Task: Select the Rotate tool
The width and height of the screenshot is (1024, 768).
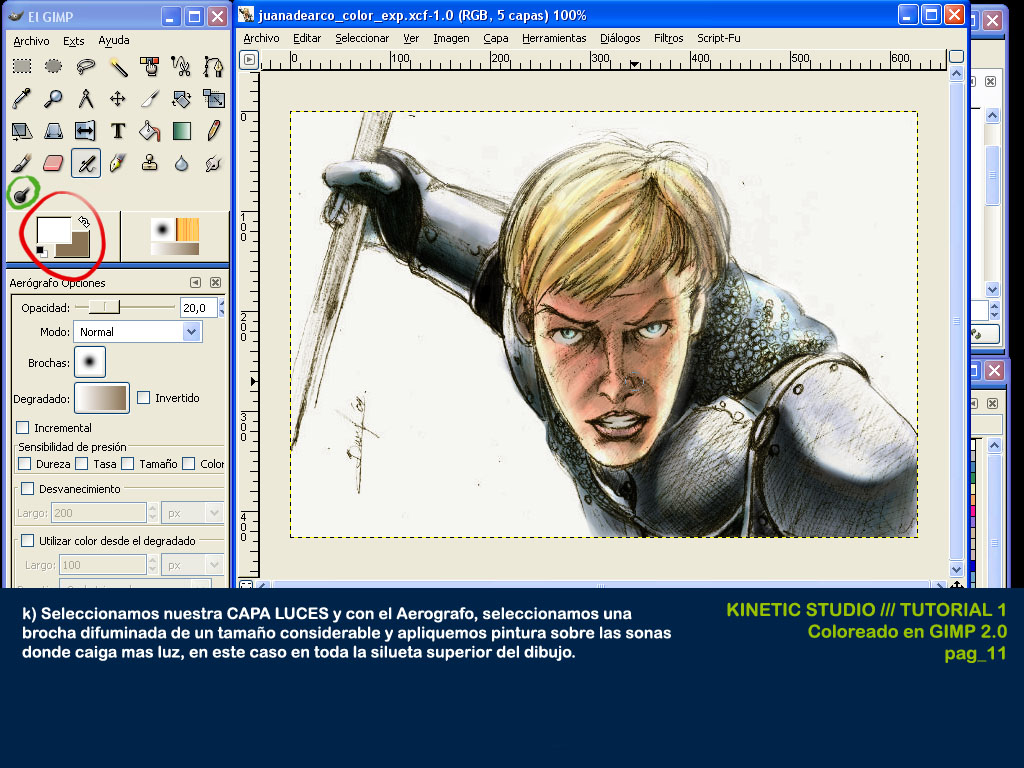Action: (x=181, y=99)
